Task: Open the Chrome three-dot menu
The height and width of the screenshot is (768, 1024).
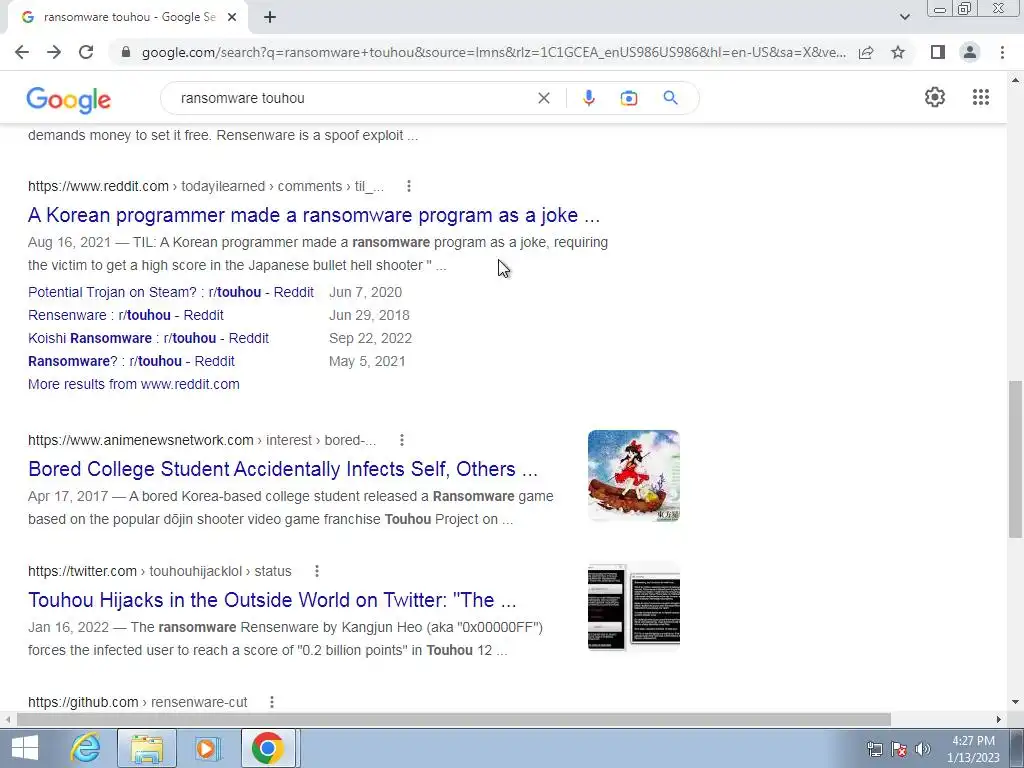Action: click(1002, 52)
